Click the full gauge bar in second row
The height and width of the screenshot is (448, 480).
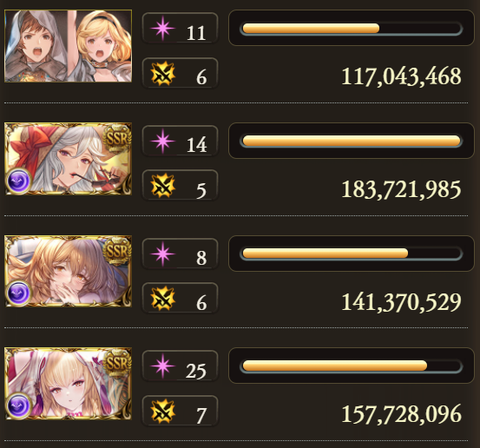point(351,141)
